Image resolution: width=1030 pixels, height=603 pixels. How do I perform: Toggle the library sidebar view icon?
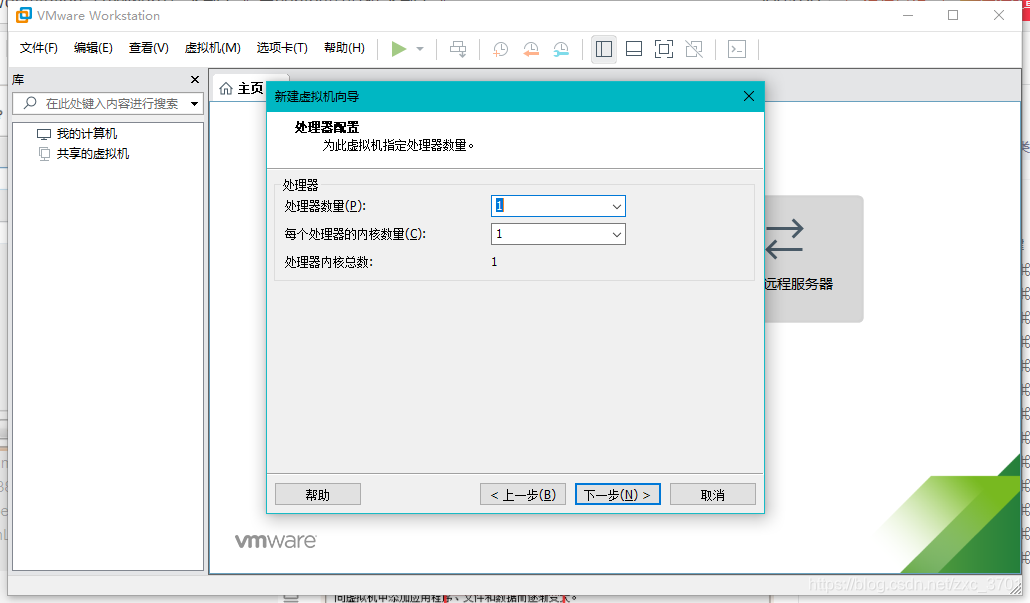point(604,49)
